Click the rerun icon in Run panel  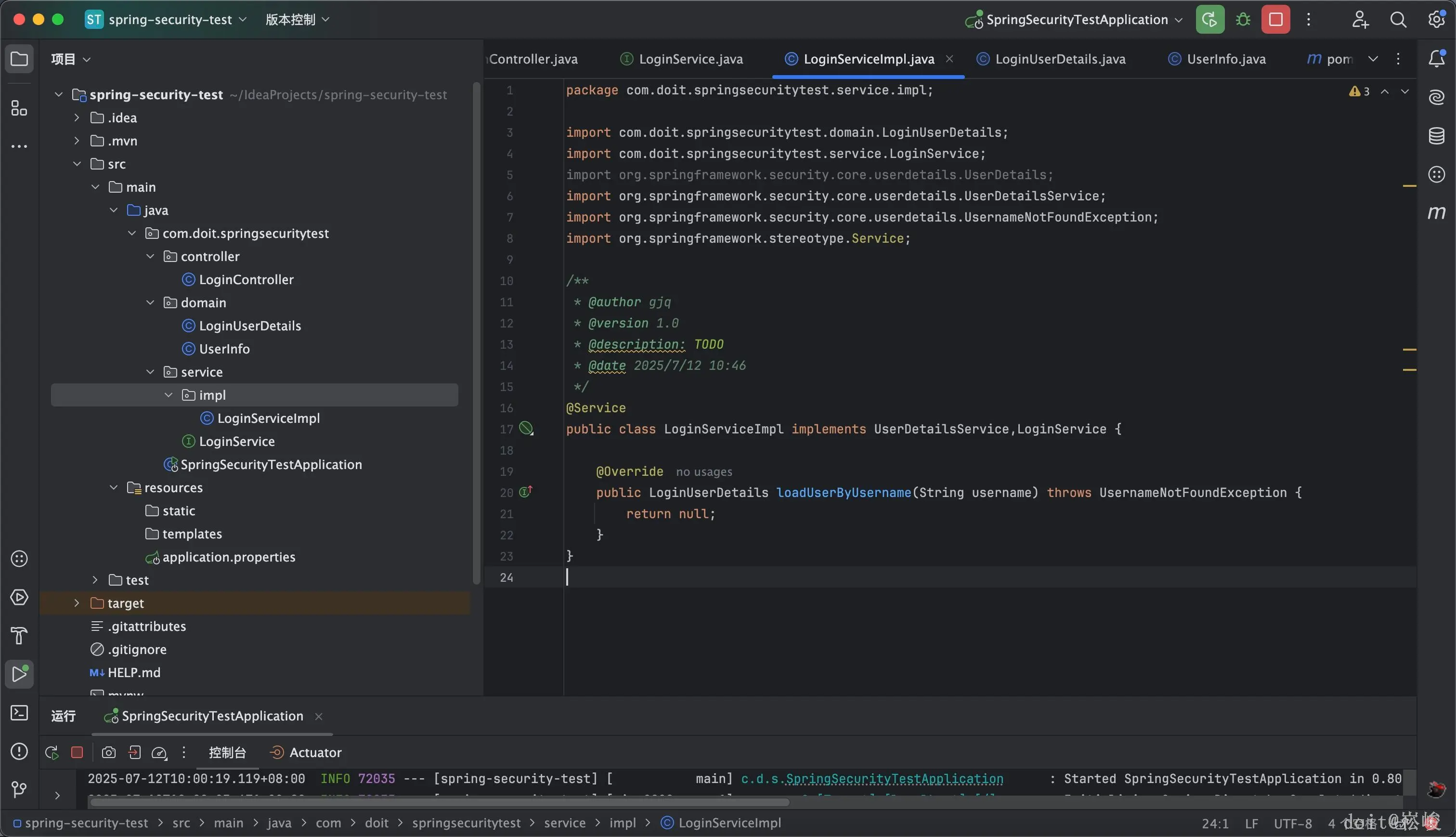[x=52, y=753]
